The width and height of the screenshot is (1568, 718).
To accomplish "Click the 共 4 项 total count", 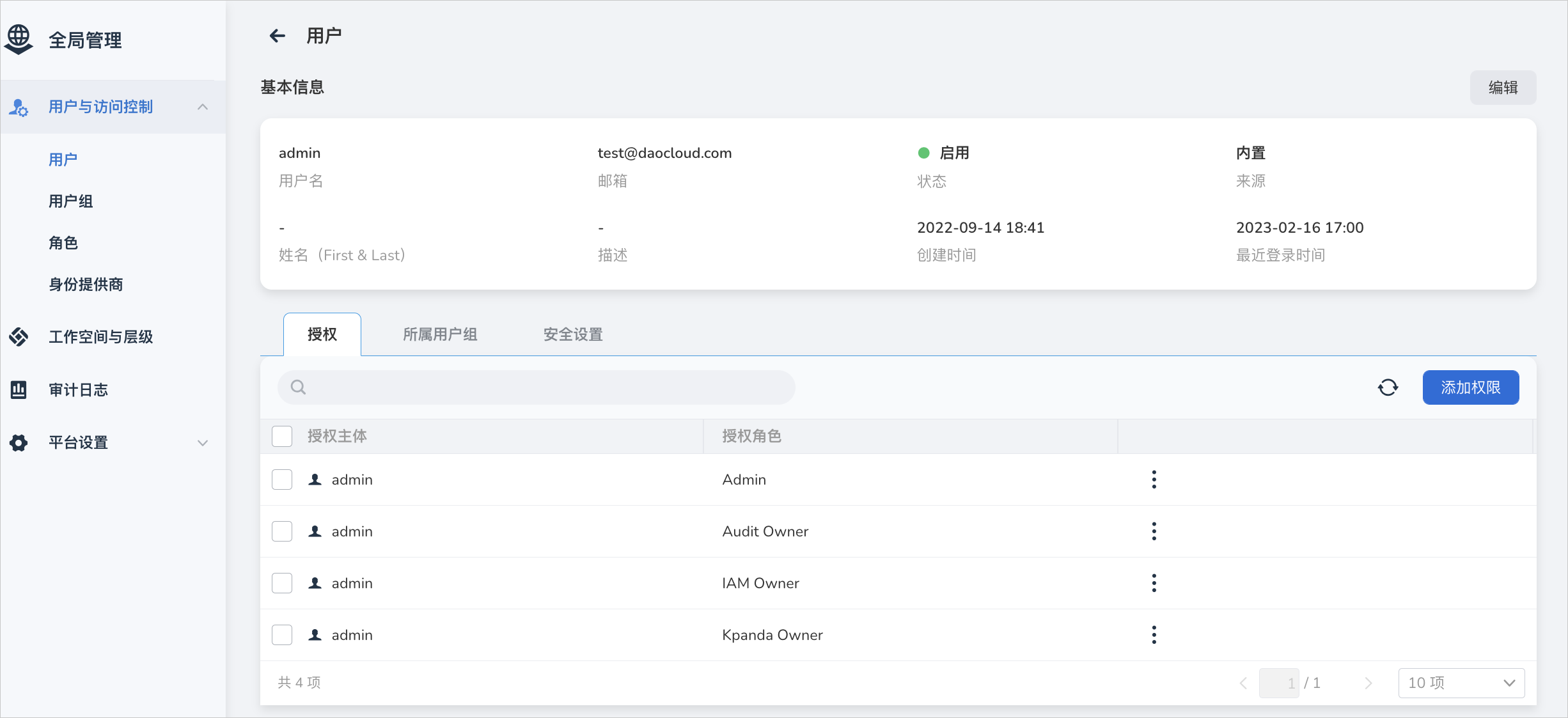I will click(x=299, y=682).
